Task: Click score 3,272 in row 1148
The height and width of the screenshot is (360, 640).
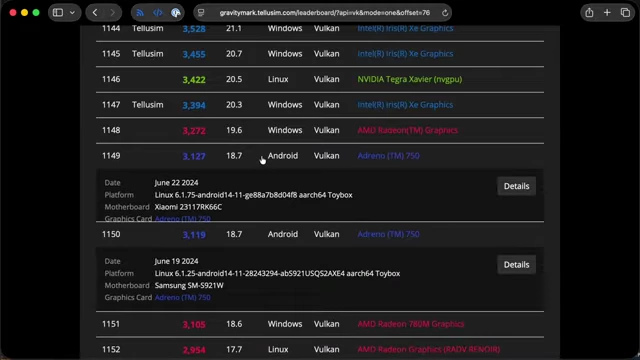Action: [194, 131]
